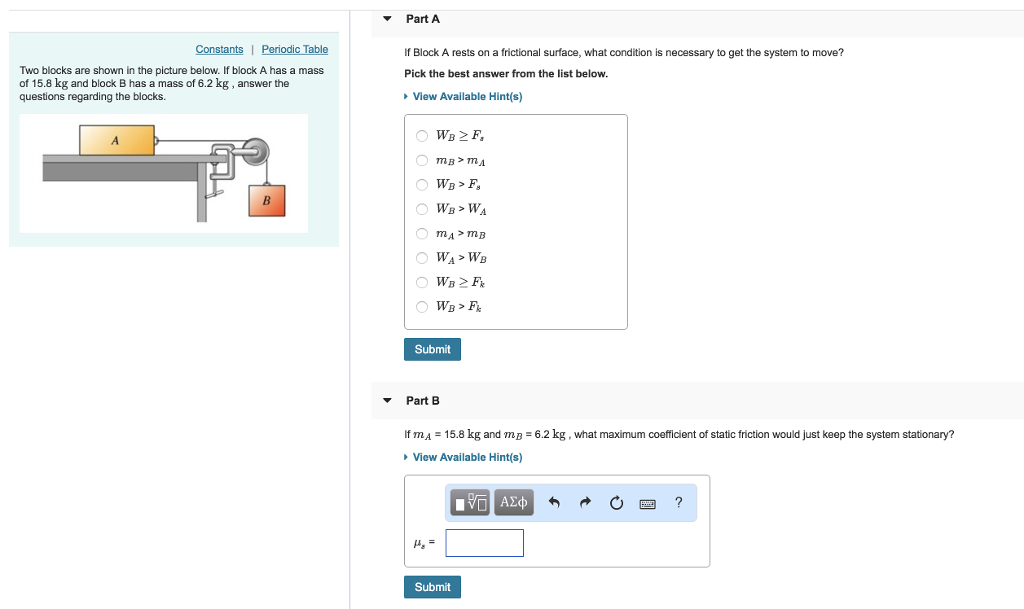The height and width of the screenshot is (609, 1024).
Task: Submit the Part A answer
Action: pyautogui.click(x=432, y=349)
